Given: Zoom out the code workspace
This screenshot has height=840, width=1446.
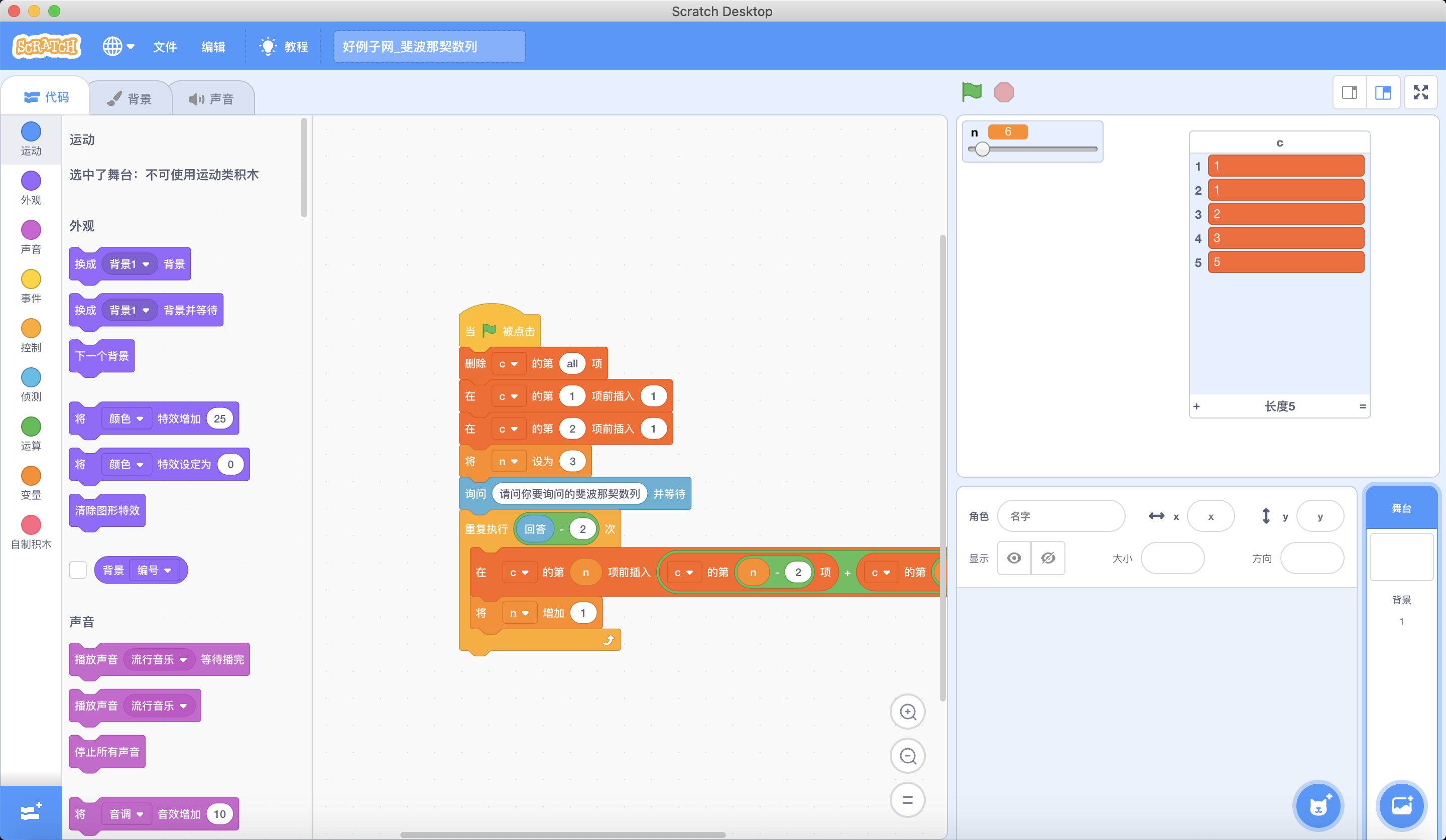Looking at the screenshot, I should coord(907,756).
